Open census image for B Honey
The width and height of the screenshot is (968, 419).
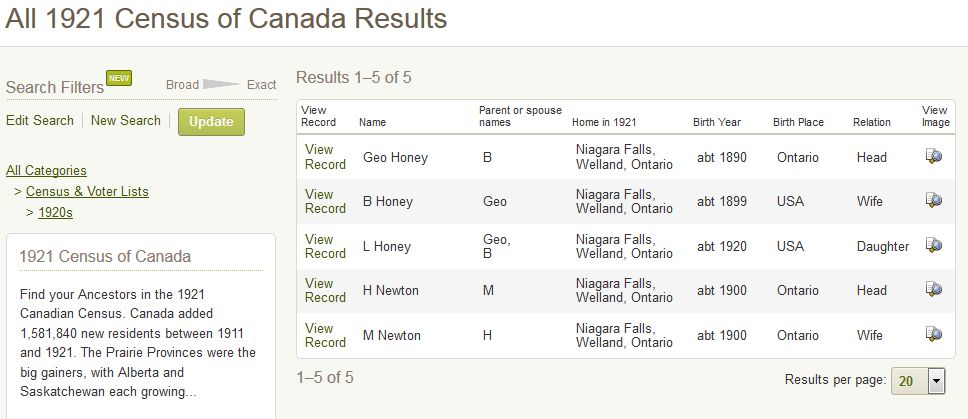click(933, 200)
